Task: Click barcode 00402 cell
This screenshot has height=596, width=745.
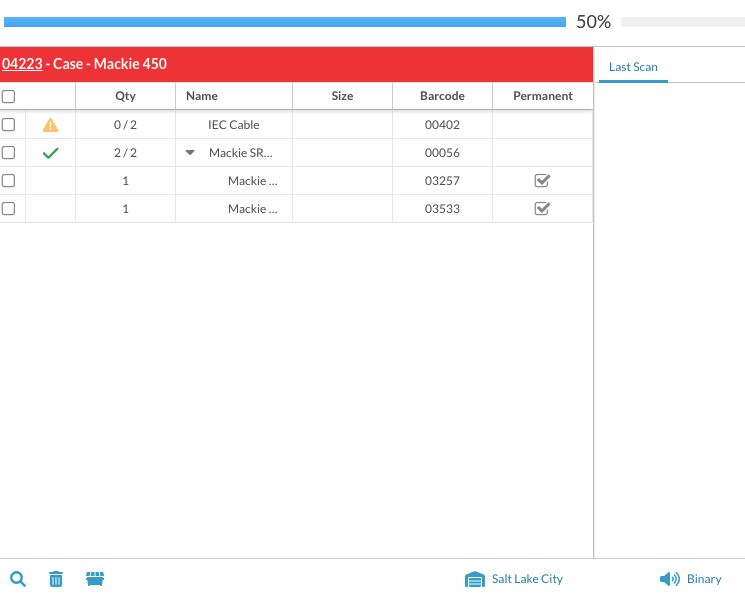Action: coord(442,125)
